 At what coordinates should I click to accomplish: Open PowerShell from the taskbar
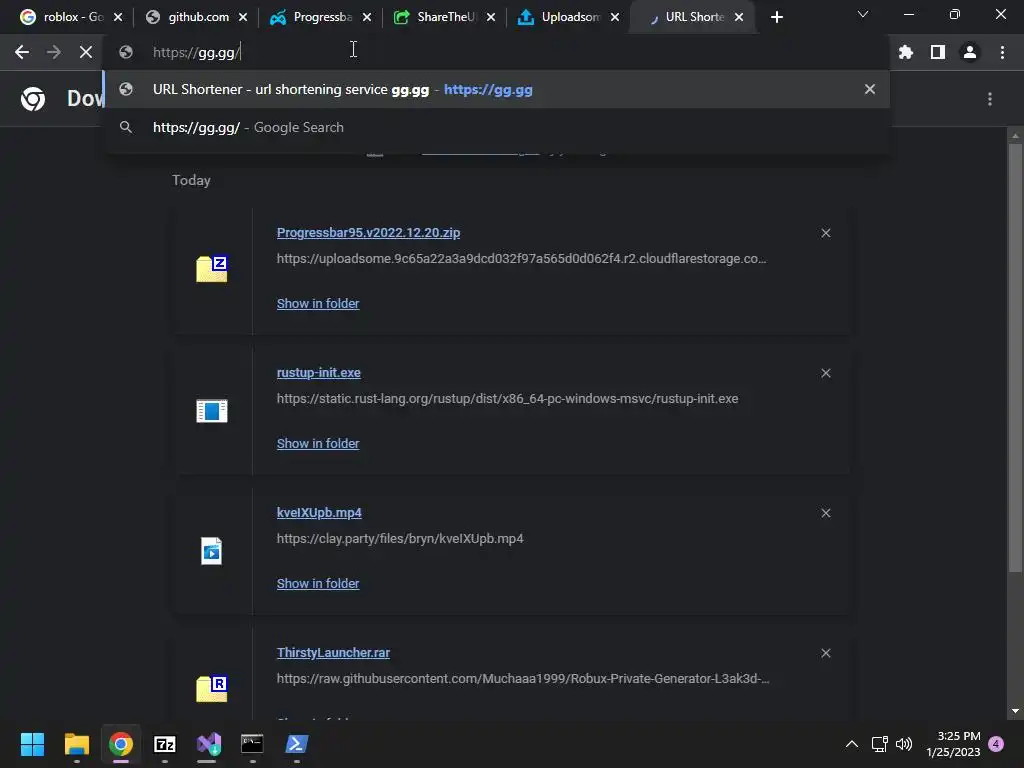tap(296, 744)
